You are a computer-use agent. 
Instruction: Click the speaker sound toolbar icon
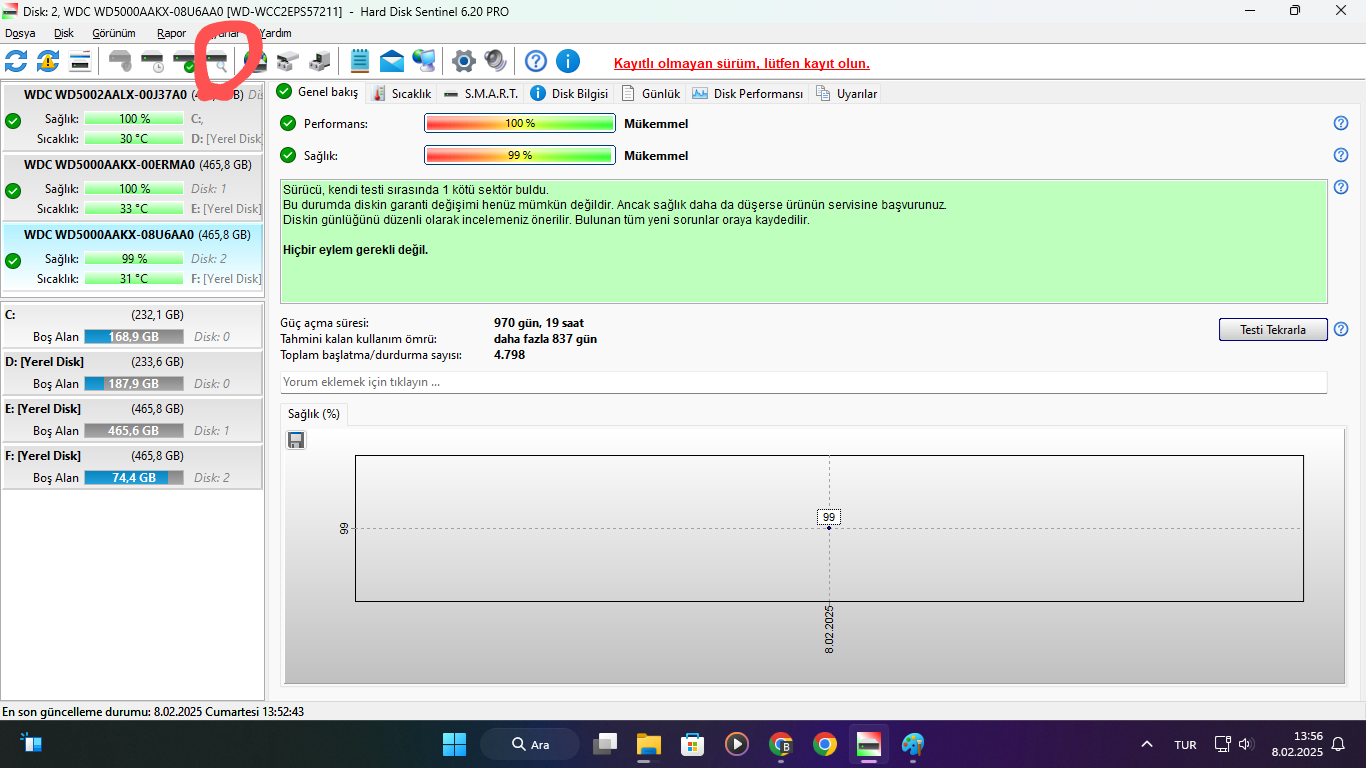pos(496,61)
